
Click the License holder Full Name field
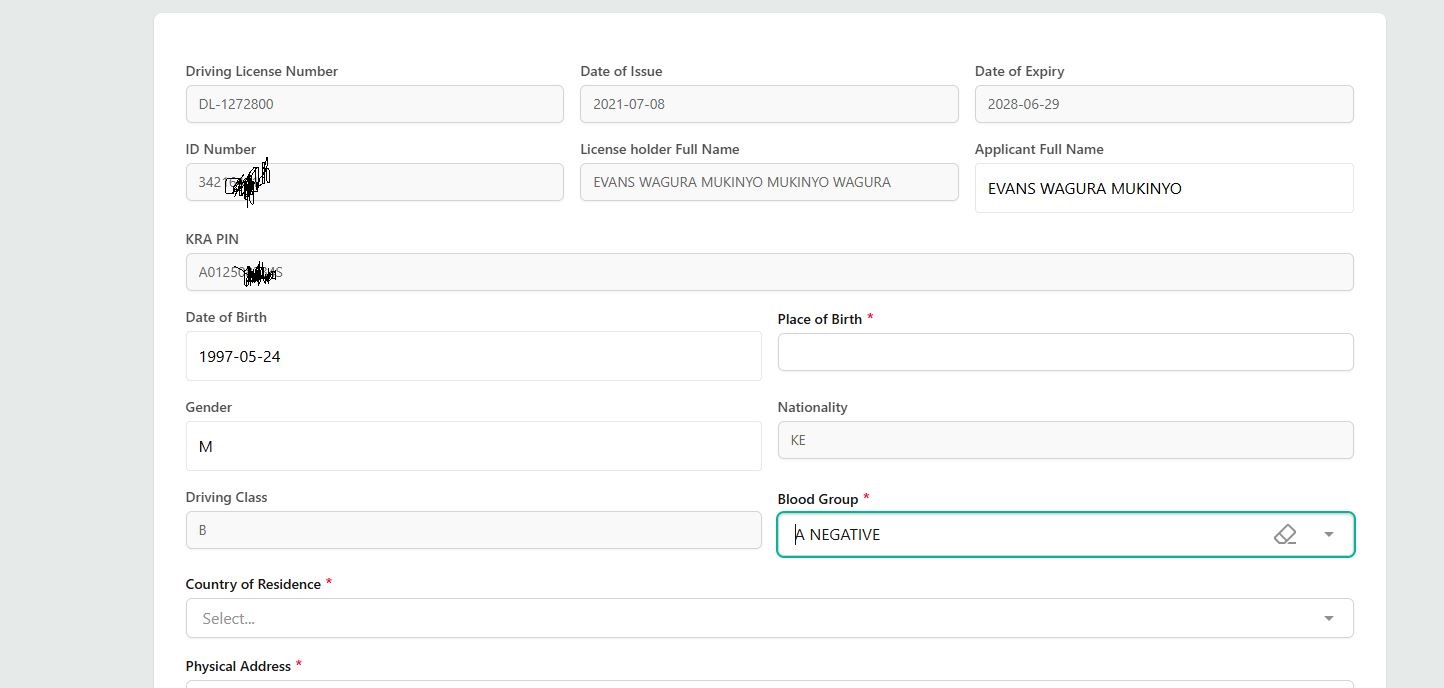(768, 183)
